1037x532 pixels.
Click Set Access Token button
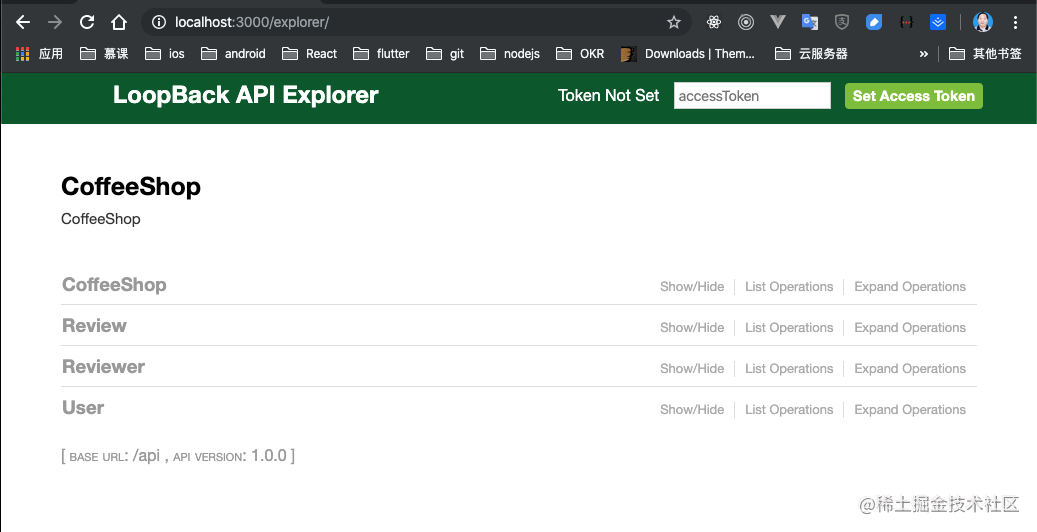tap(914, 96)
